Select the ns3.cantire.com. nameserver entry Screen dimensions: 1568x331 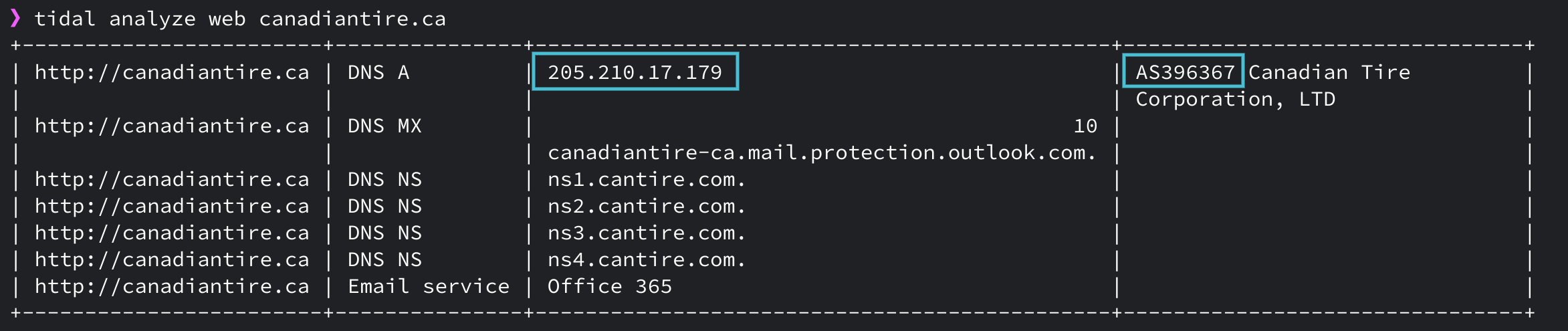pos(646,233)
